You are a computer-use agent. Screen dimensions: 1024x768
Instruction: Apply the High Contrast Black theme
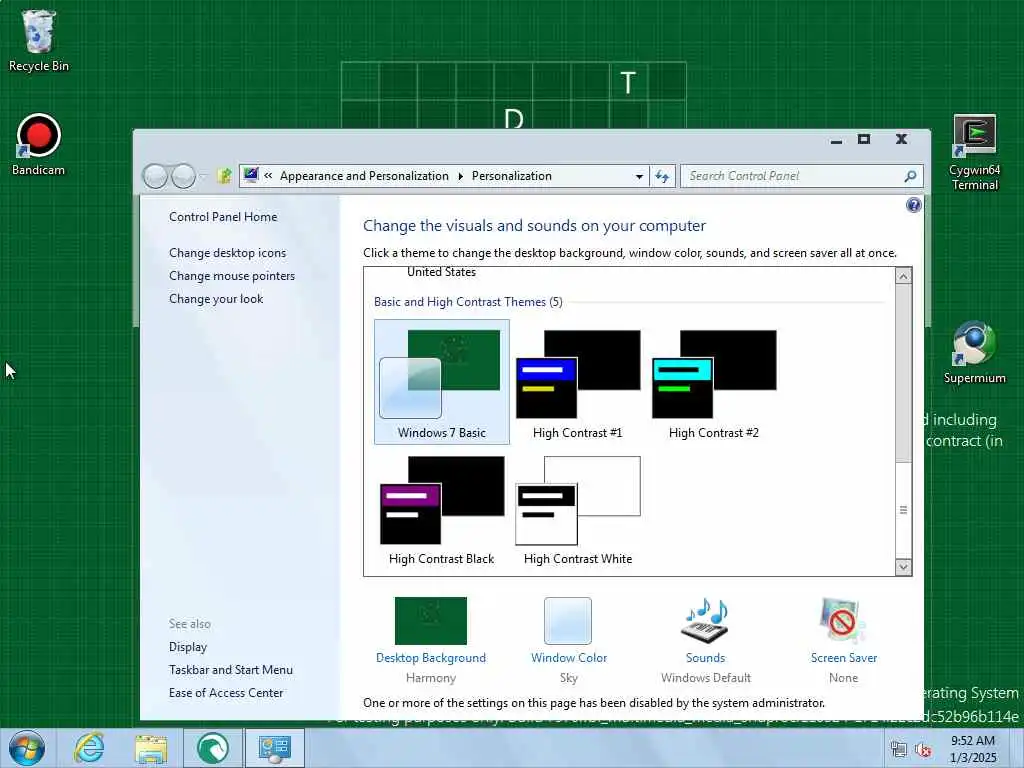tap(441, 508)
